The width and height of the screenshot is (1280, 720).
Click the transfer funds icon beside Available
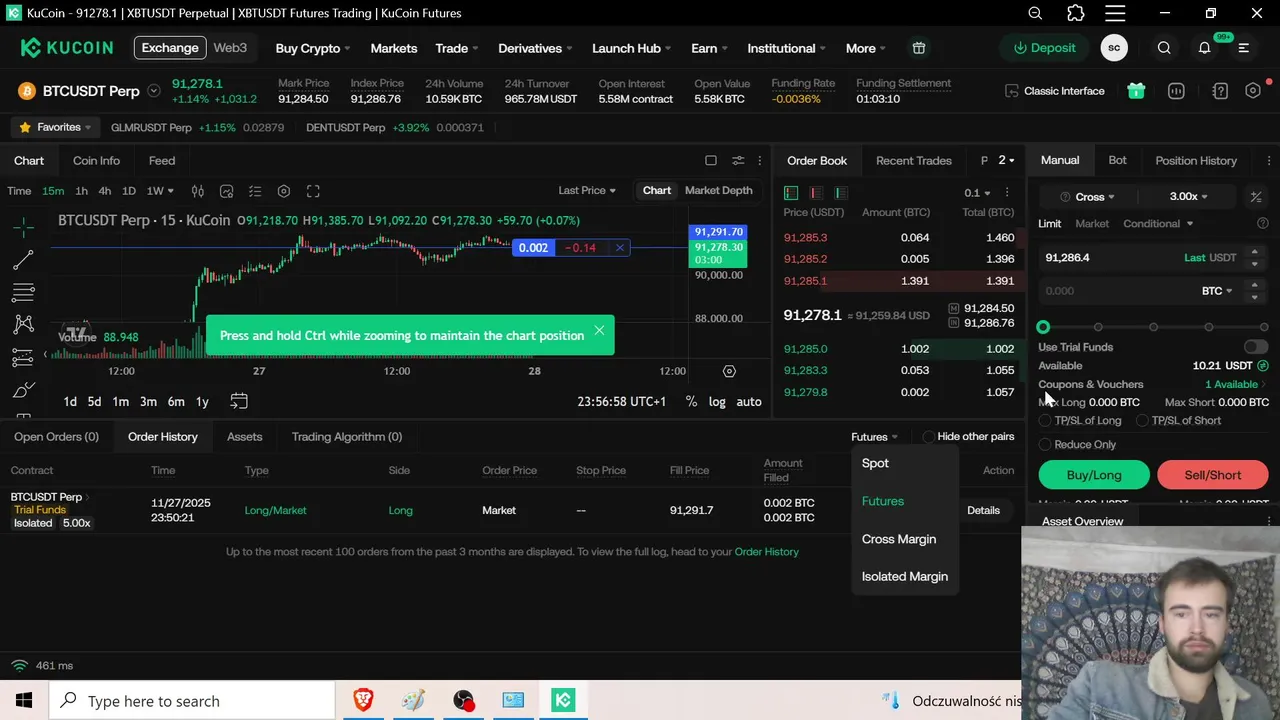pos(1263,366)
